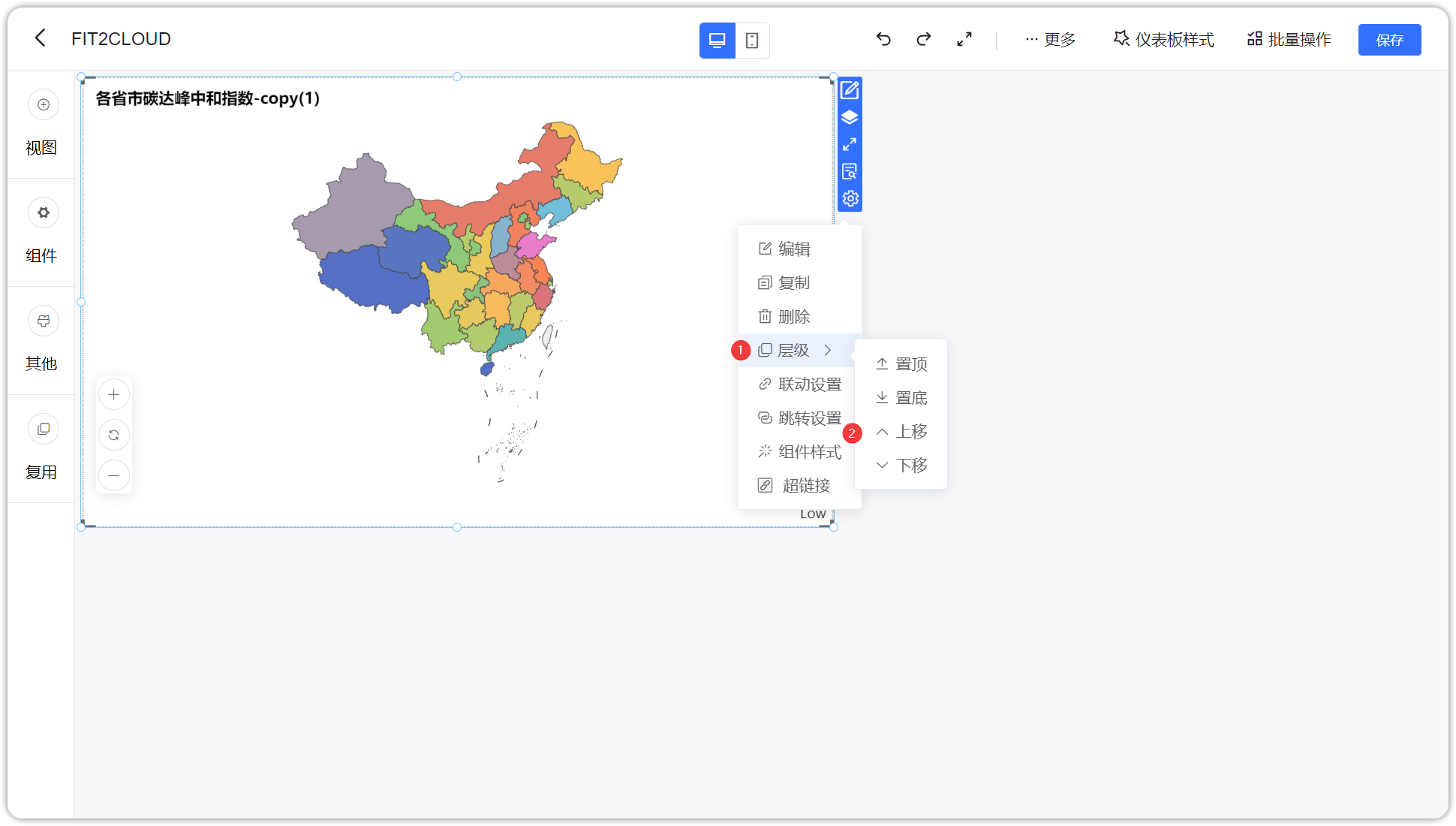Click the chart title 各省市碳达峰中和指数-copy(1)
1456x826 pixels.
[x=208, y=98]
